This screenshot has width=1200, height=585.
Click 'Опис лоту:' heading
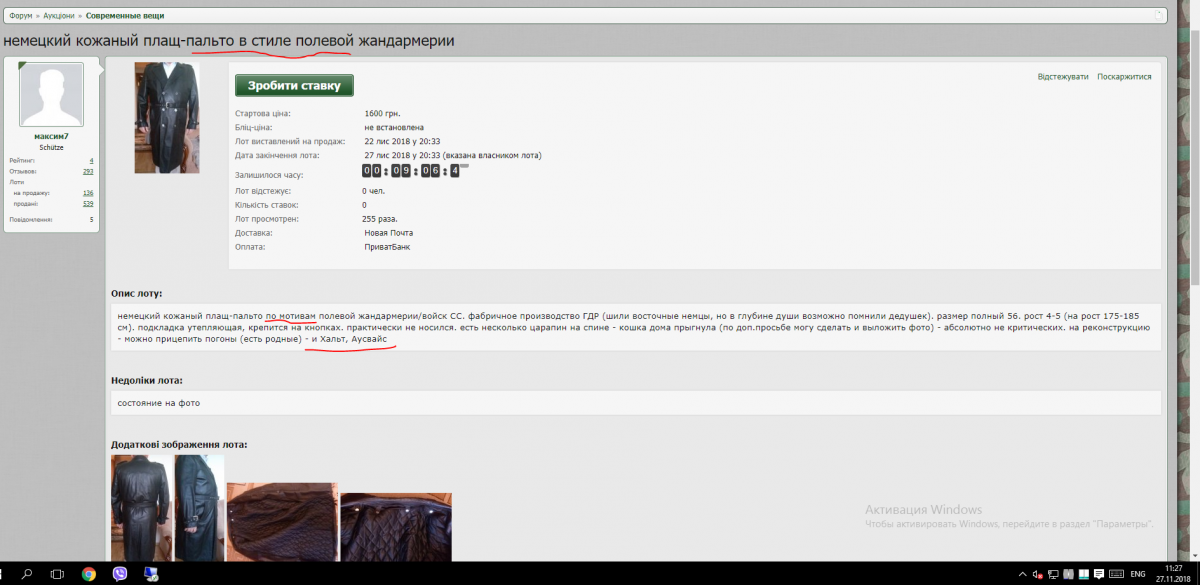tap(136, 294)
